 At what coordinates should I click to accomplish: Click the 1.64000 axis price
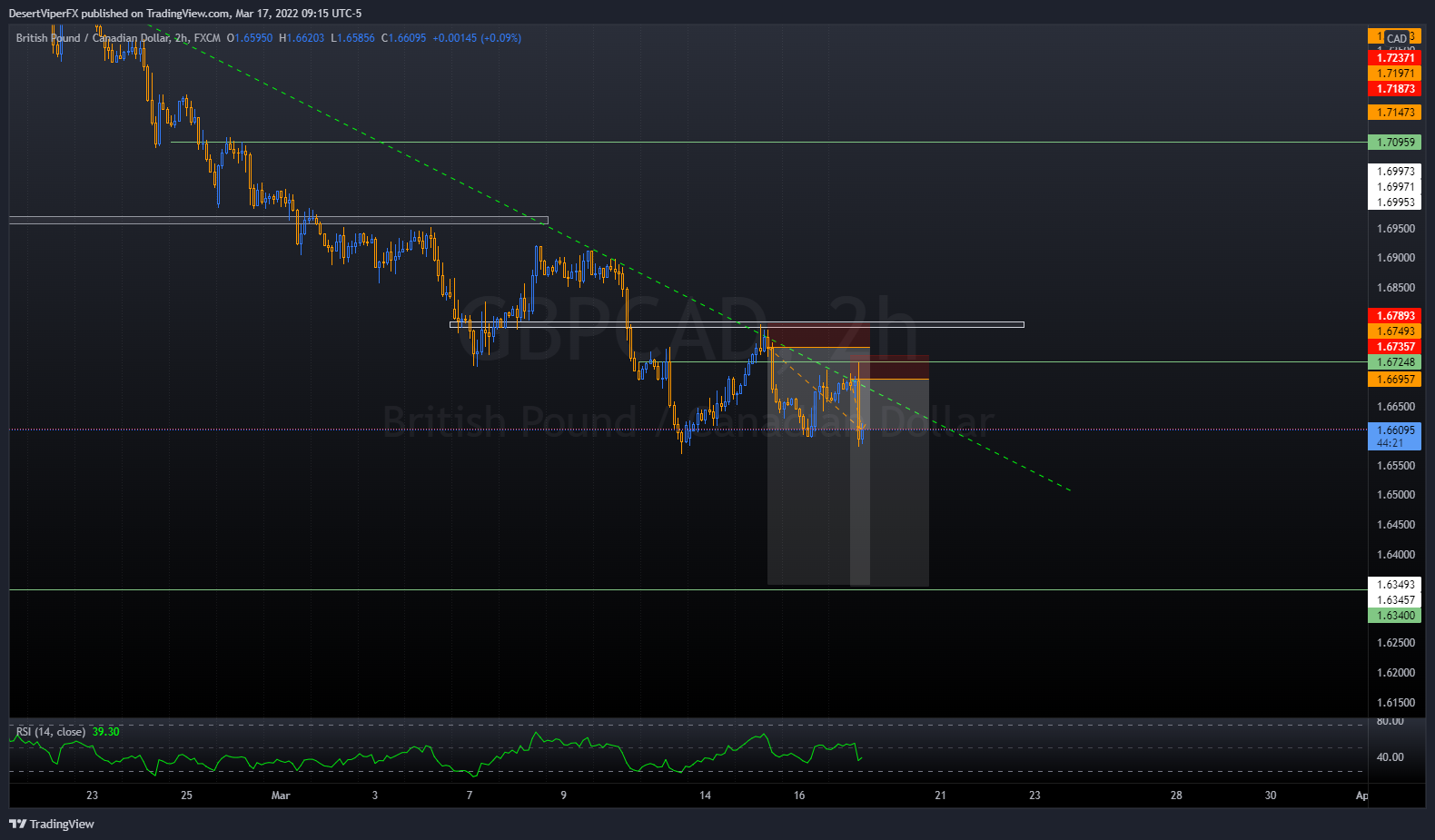tap(1396, 555)
